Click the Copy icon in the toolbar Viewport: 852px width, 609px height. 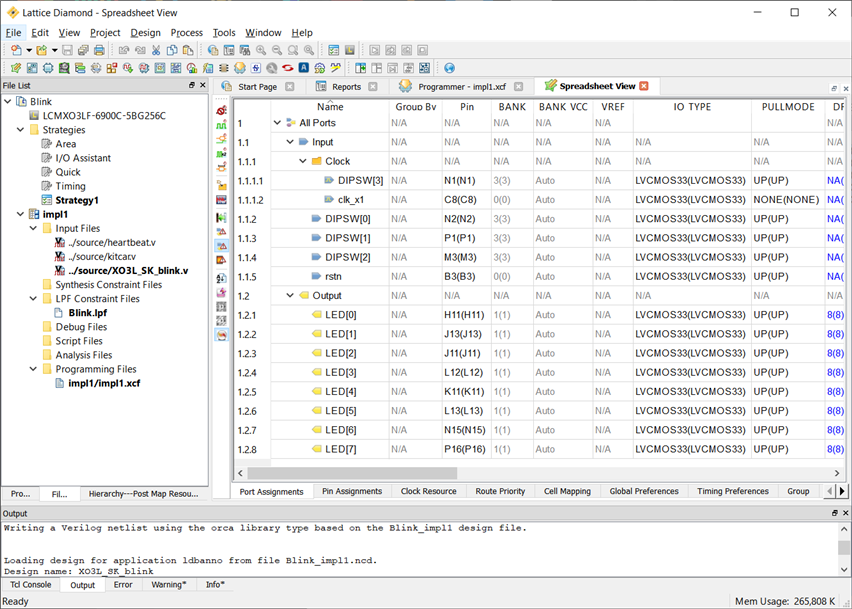tap(172, 51)
